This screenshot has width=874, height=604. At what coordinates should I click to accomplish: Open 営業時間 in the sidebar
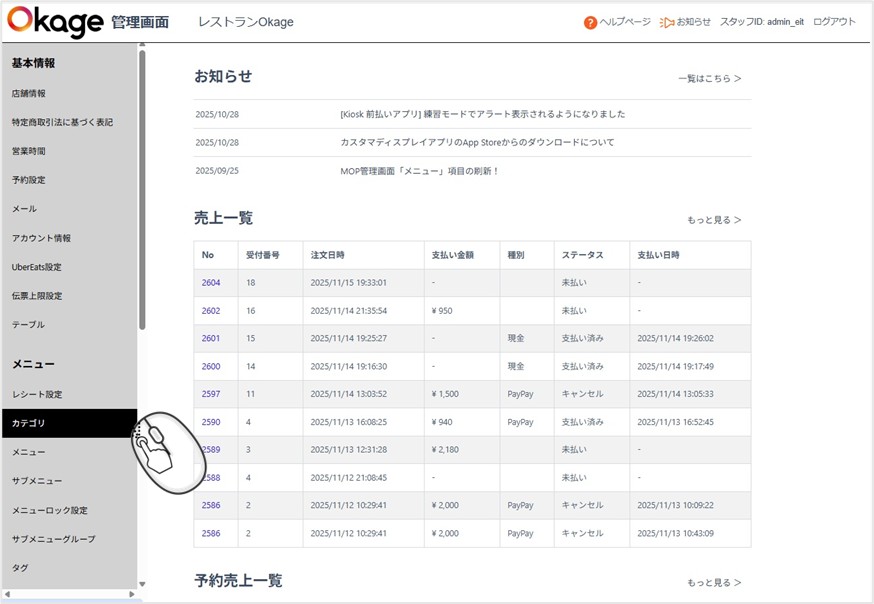pos(29,151)
